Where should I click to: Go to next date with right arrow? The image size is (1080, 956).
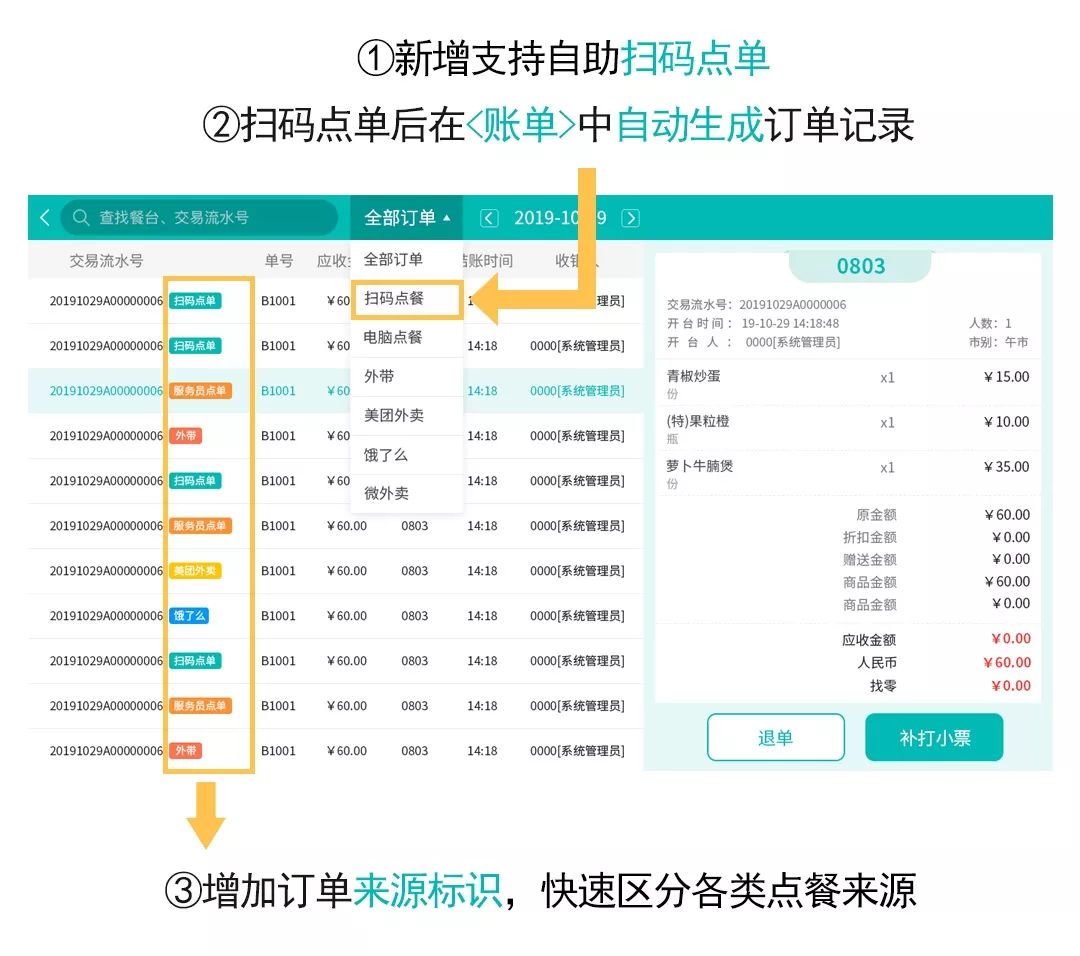coord(630,218)
